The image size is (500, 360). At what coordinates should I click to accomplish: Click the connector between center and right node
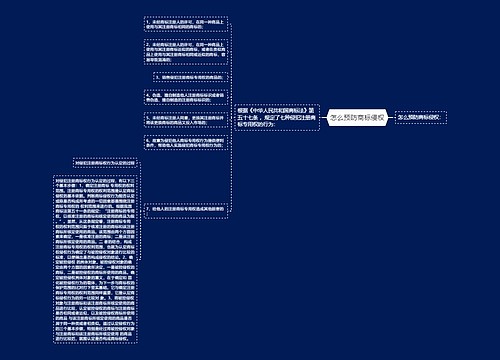click(x=392, y=117)
